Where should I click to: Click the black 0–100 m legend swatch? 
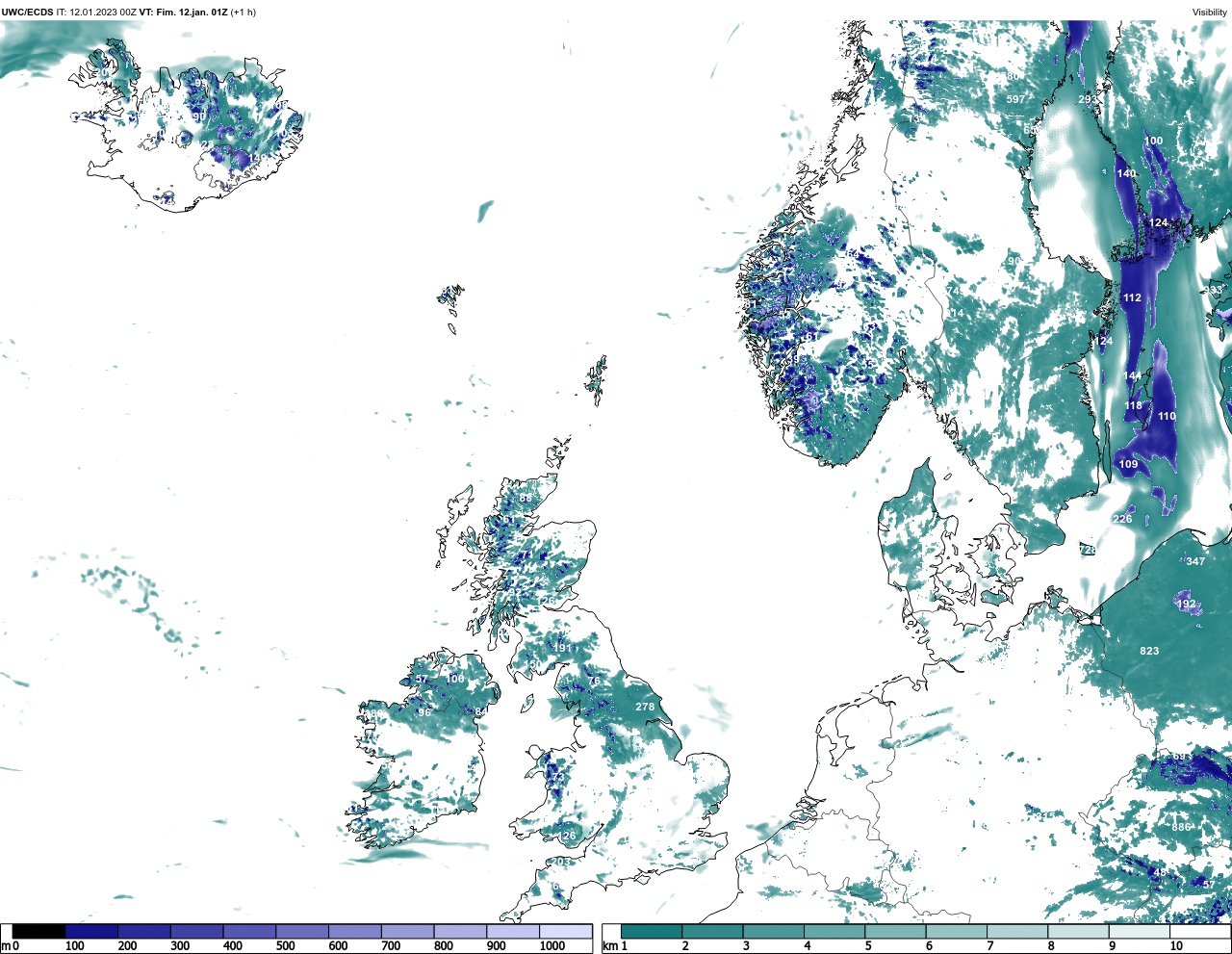39,931
